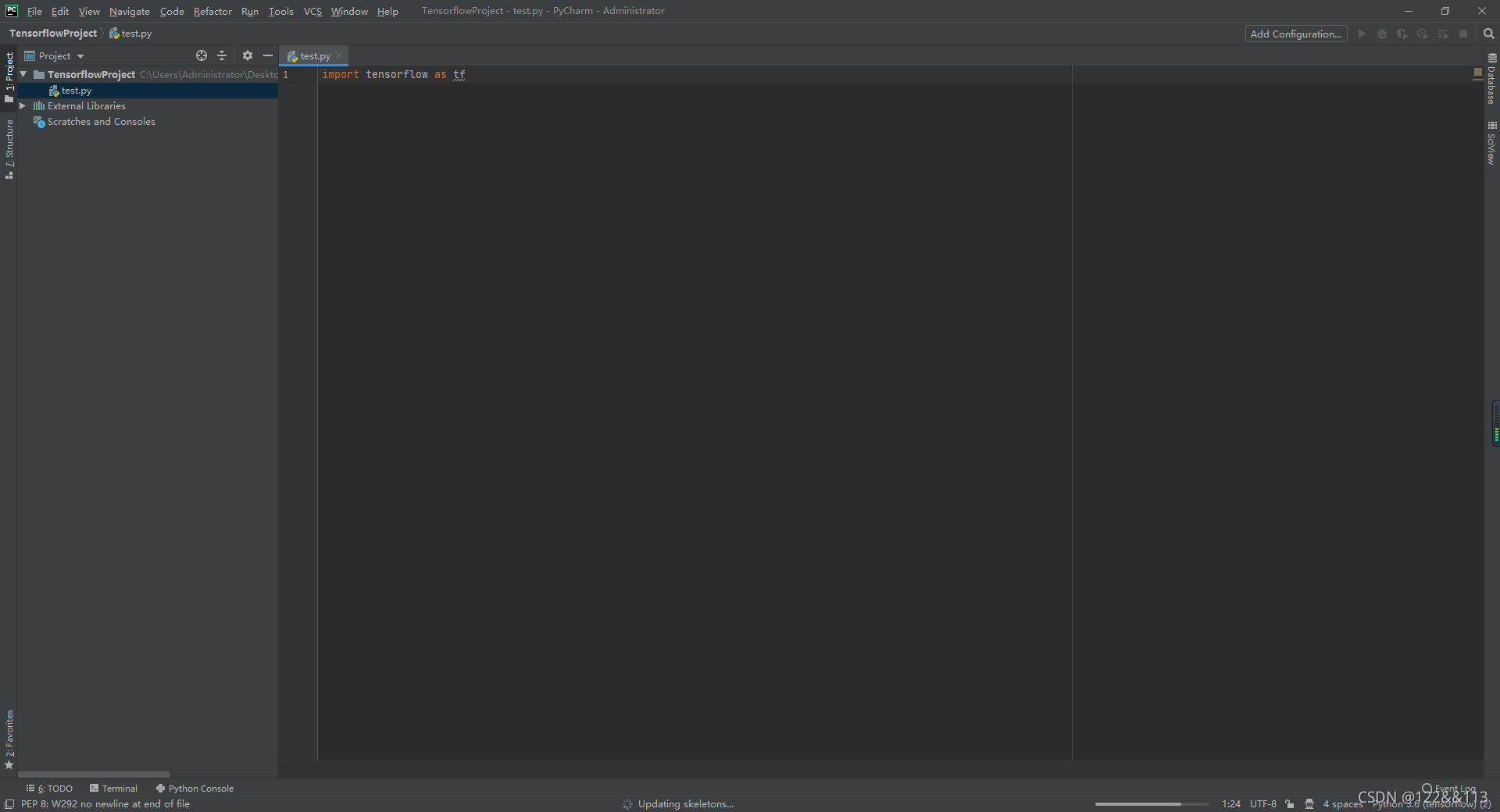Image resolution: width=1500 pixels, height=812 pixels.
Task: Click the 'tensorflow' word in the editor
Action: (397, 75)
